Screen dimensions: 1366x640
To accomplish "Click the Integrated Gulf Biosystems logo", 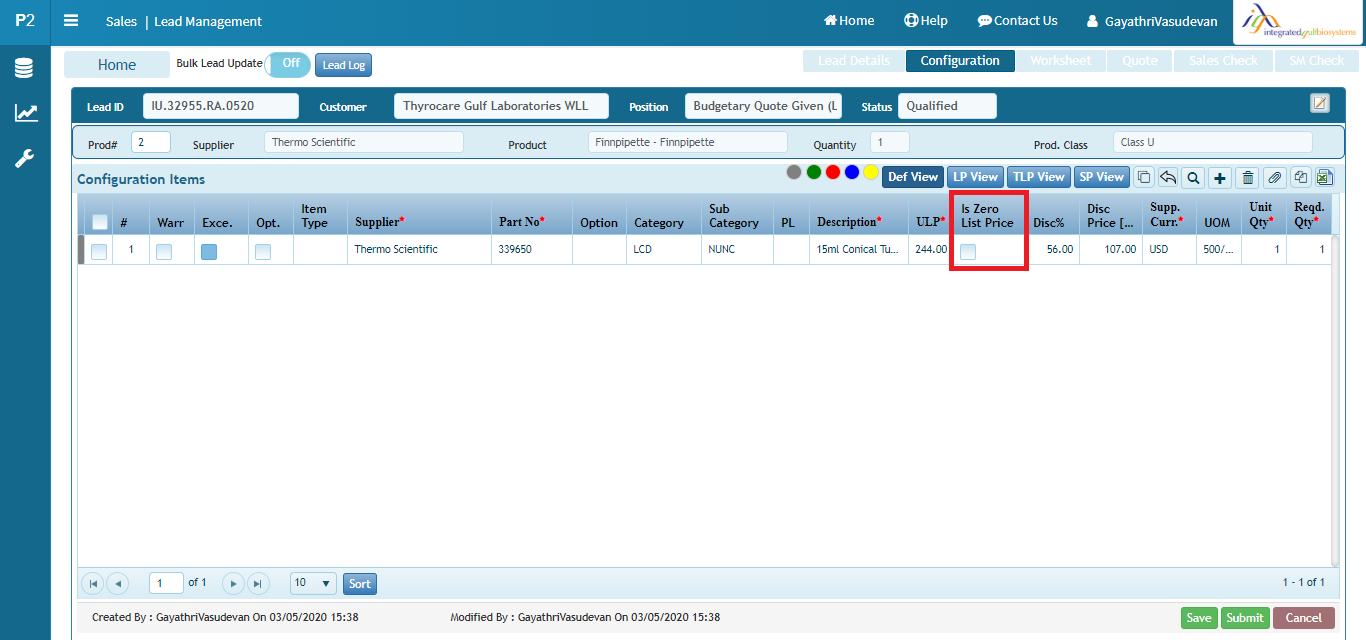I will (x=1297, y=22).
